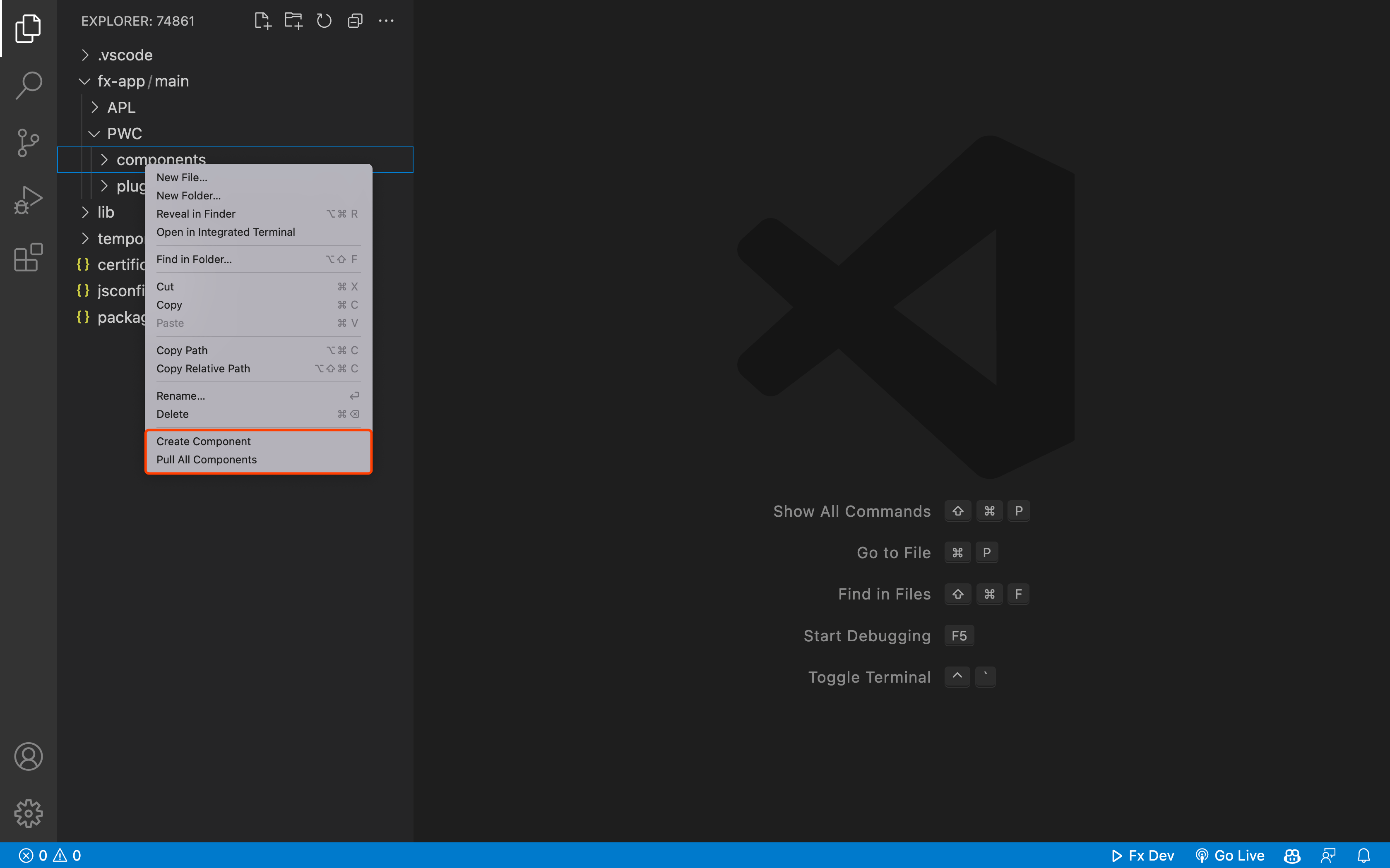Screen dimensions: 1390x868
Task: Expand the folder starting with tempo
Action: [101, 239]
